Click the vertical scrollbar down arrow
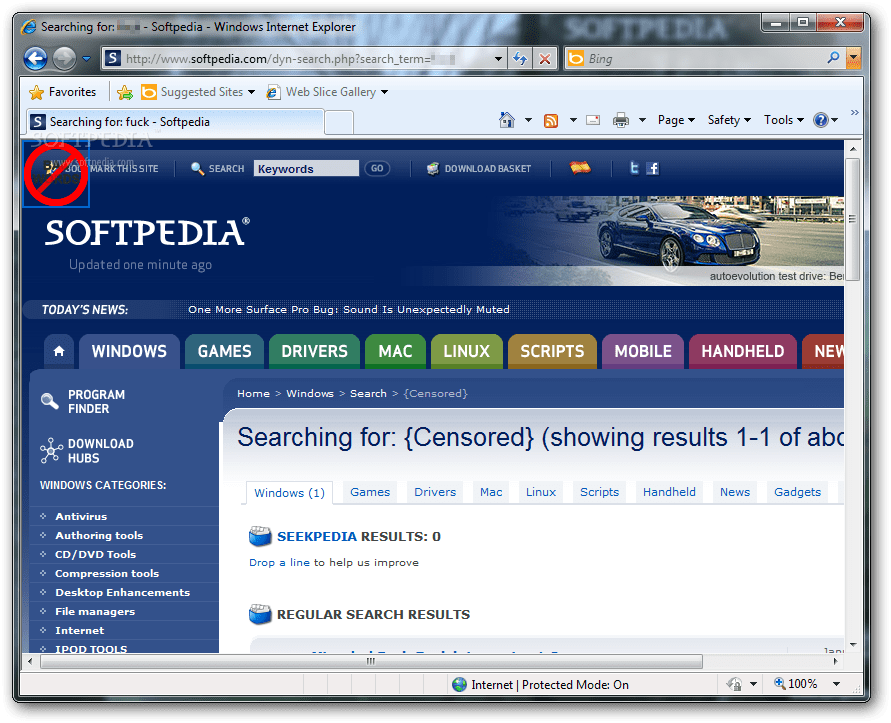Screen dimensions: 891x723 pos(853,645)
